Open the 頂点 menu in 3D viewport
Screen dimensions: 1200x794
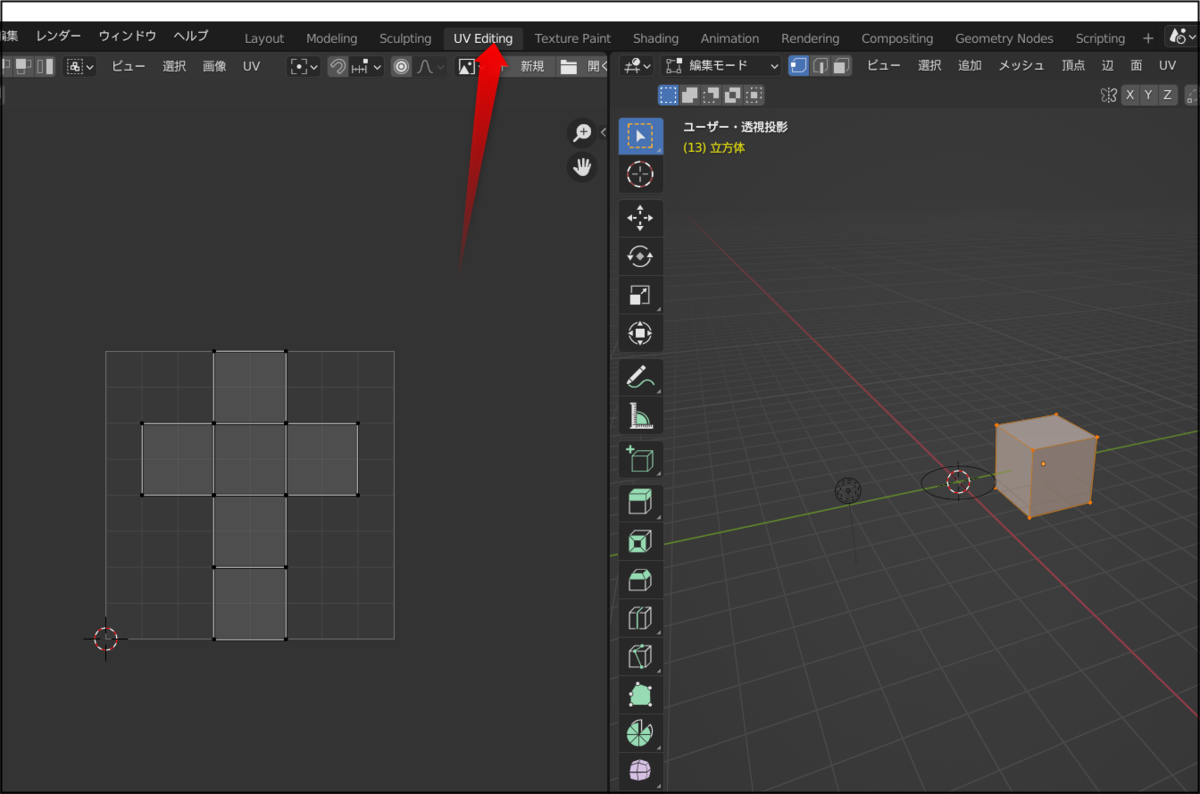pos(1073,66)
